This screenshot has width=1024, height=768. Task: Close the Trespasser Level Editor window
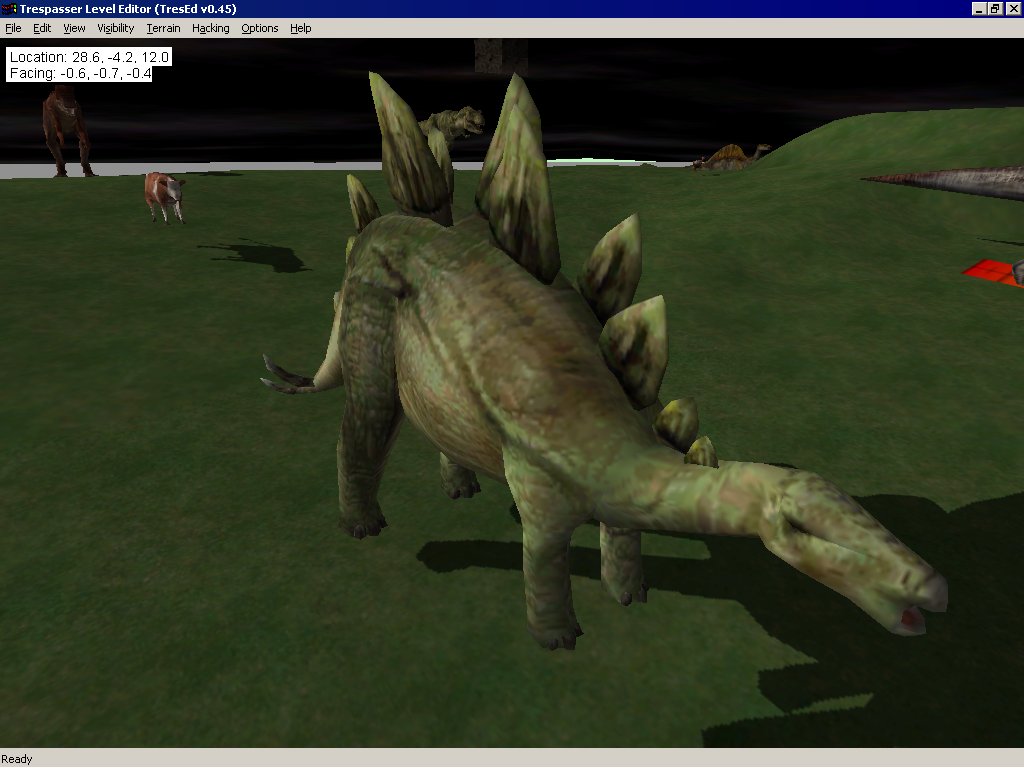[x=1013, y=8]
